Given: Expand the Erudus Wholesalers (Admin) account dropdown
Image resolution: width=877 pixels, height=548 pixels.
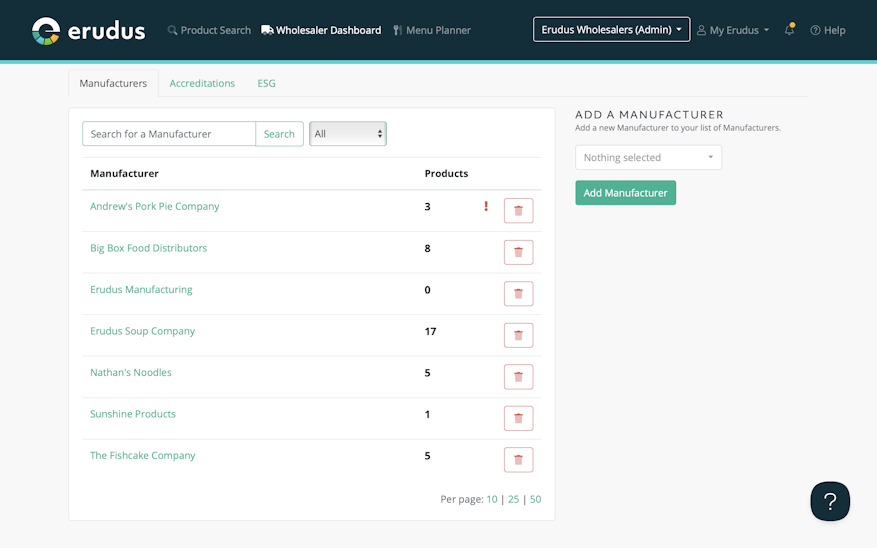Looking at the screenshot, I should 611,30.
